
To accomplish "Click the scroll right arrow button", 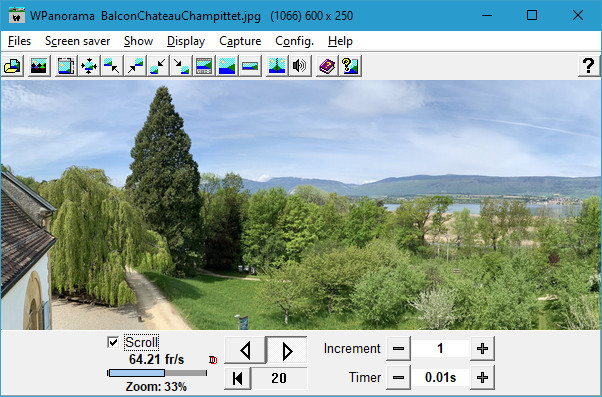I will (287, 350).
